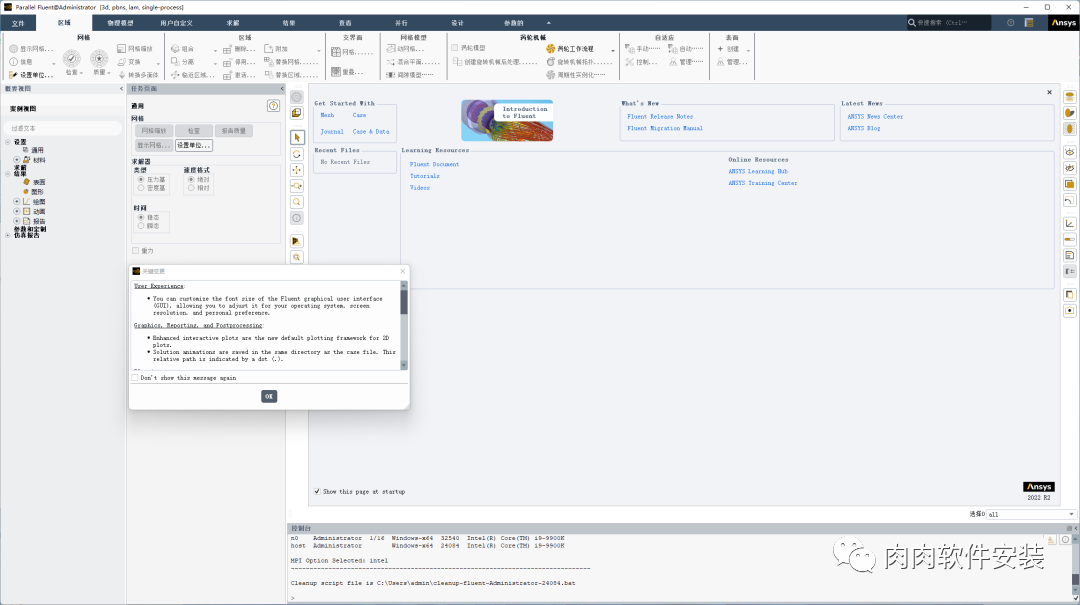Expand the 绘图 node in outline tree

pos(17,202)
